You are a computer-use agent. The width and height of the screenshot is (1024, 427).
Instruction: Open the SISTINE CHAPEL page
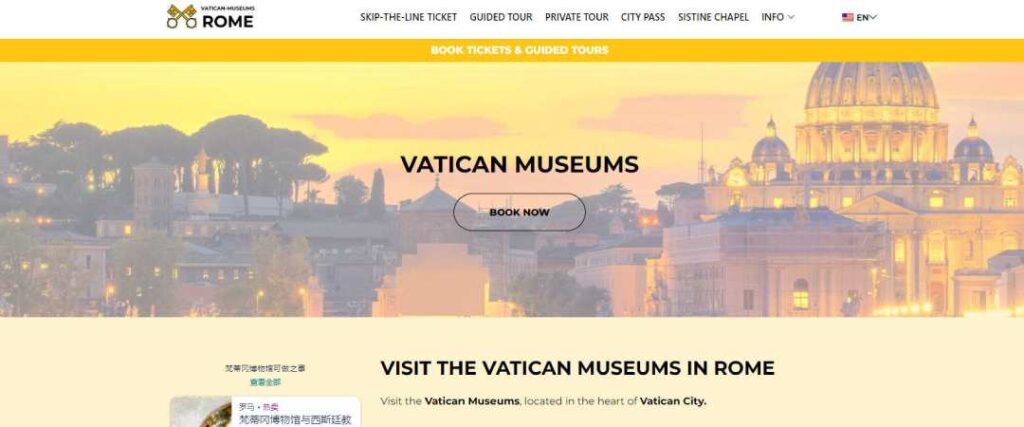coord(713,18)
